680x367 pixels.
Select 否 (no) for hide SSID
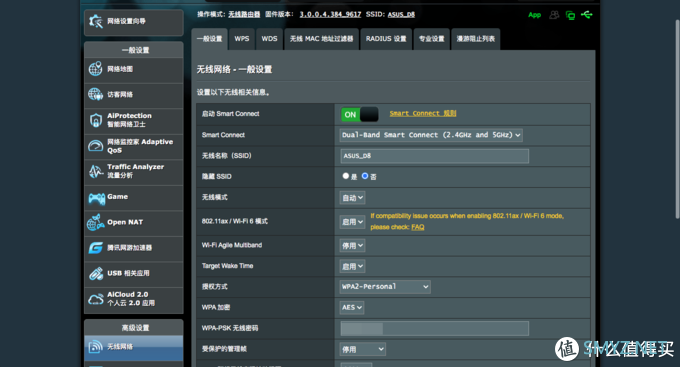click(x=365, y=176)
